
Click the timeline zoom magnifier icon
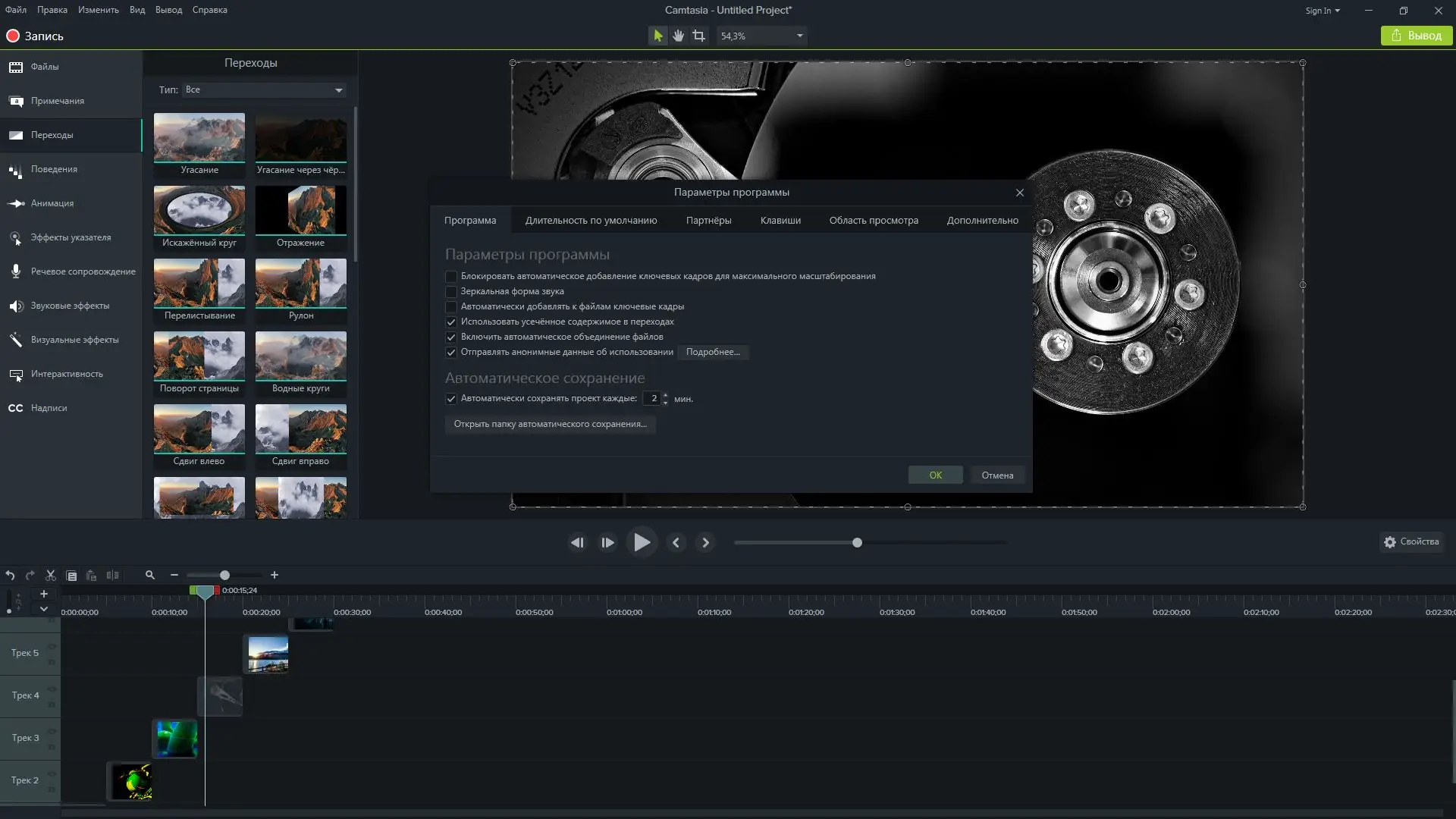point(150,576)
